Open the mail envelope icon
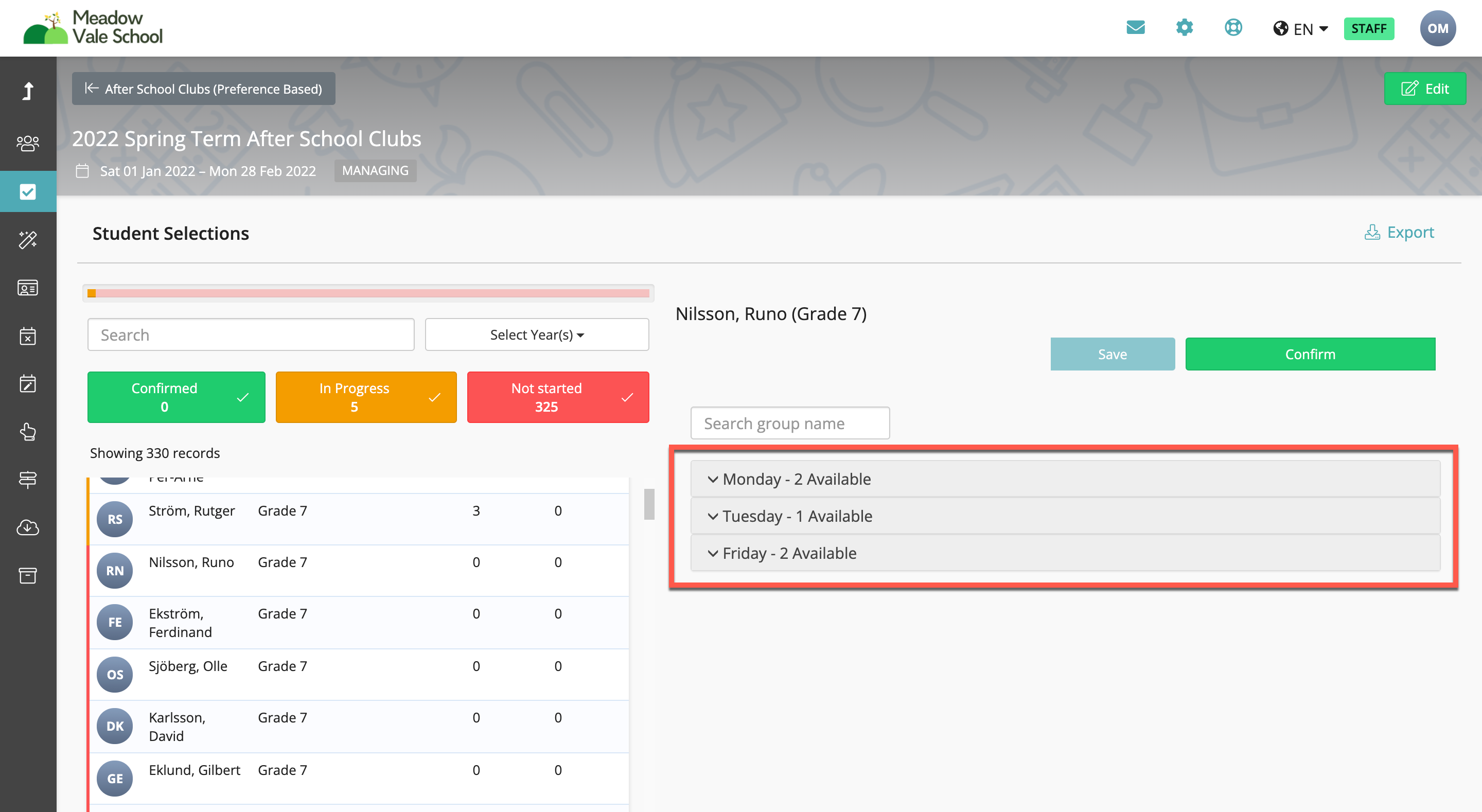 tap(1135, 28)
